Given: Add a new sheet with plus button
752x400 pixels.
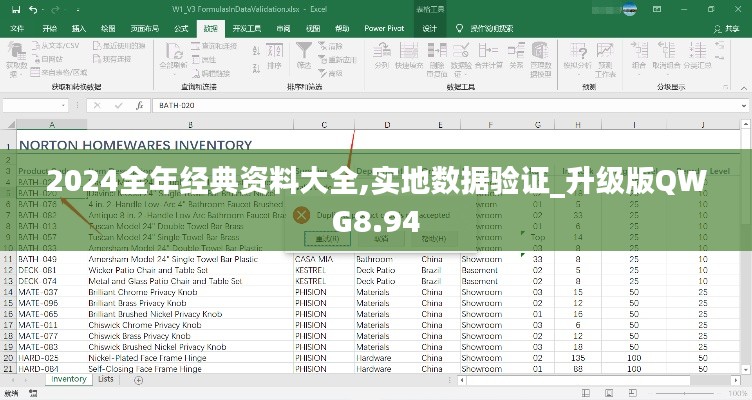Looking at the screenshot, I should point(139,380).
